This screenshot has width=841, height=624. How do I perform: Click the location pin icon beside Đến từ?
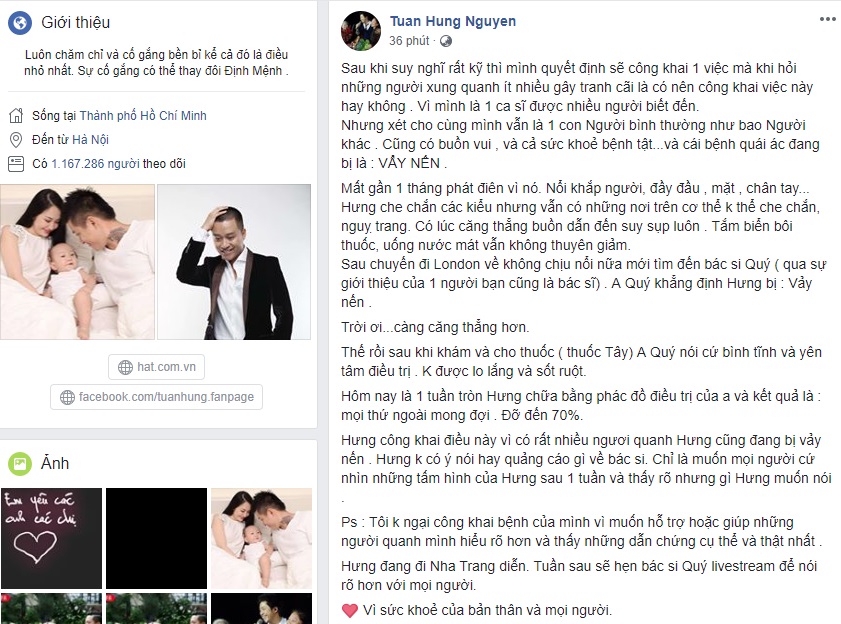pos(16,140)
